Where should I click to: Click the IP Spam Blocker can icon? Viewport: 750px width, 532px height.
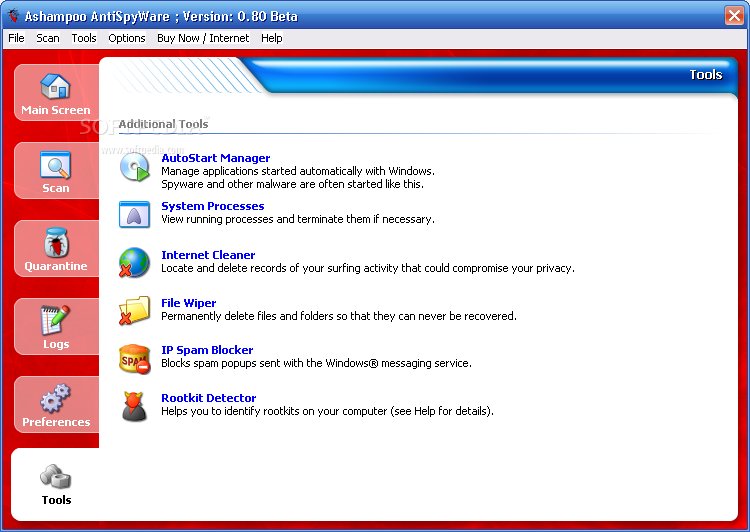[x=134, y=359]
